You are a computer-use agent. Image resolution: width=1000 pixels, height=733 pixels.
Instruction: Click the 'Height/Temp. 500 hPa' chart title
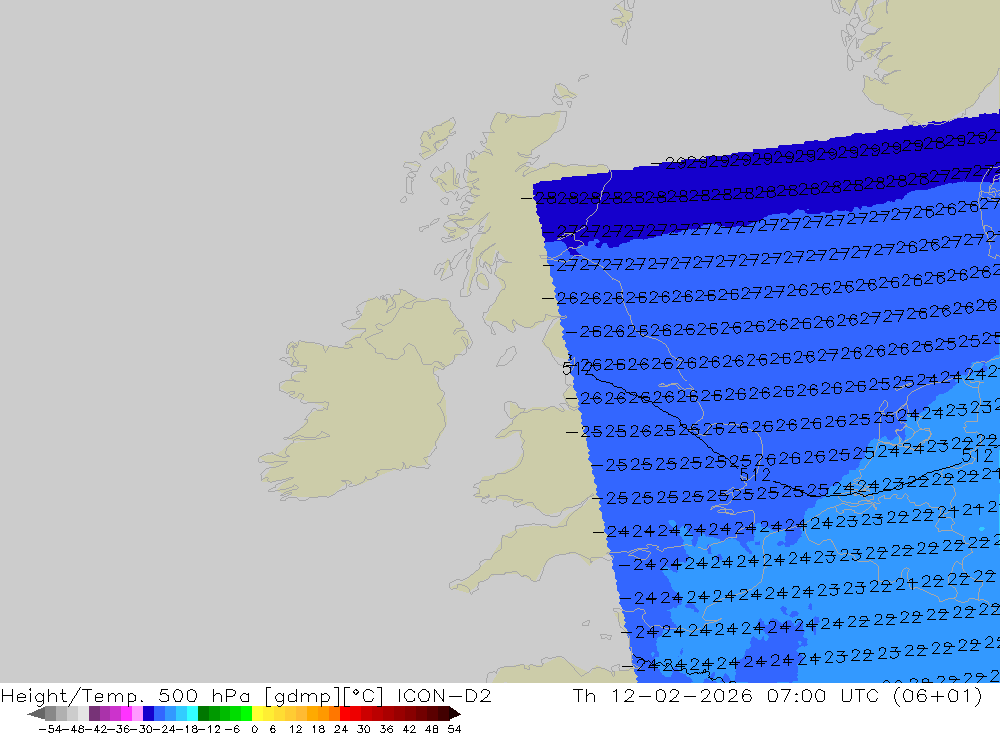tap(126, 695)
